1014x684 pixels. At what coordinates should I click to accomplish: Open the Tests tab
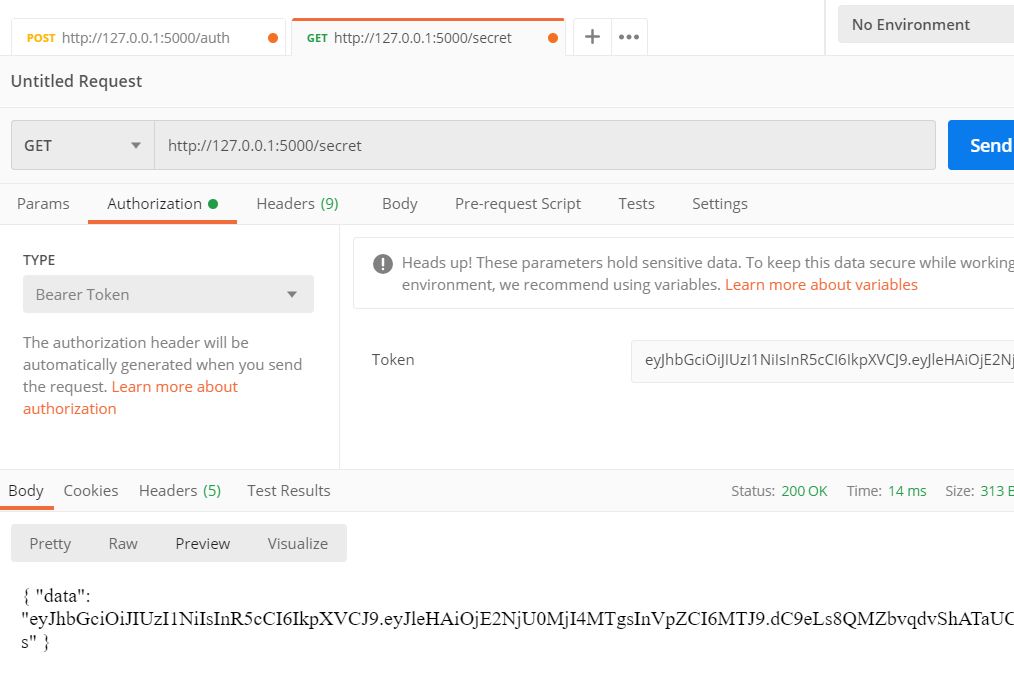[x=636, y=204]
